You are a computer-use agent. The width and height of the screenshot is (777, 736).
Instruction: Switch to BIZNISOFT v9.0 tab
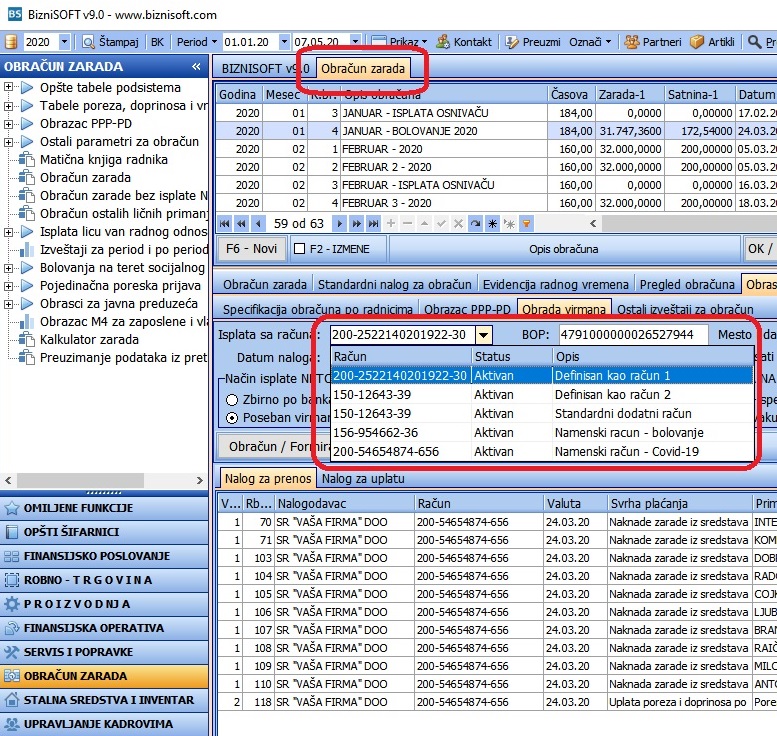[x=266, y=68]
